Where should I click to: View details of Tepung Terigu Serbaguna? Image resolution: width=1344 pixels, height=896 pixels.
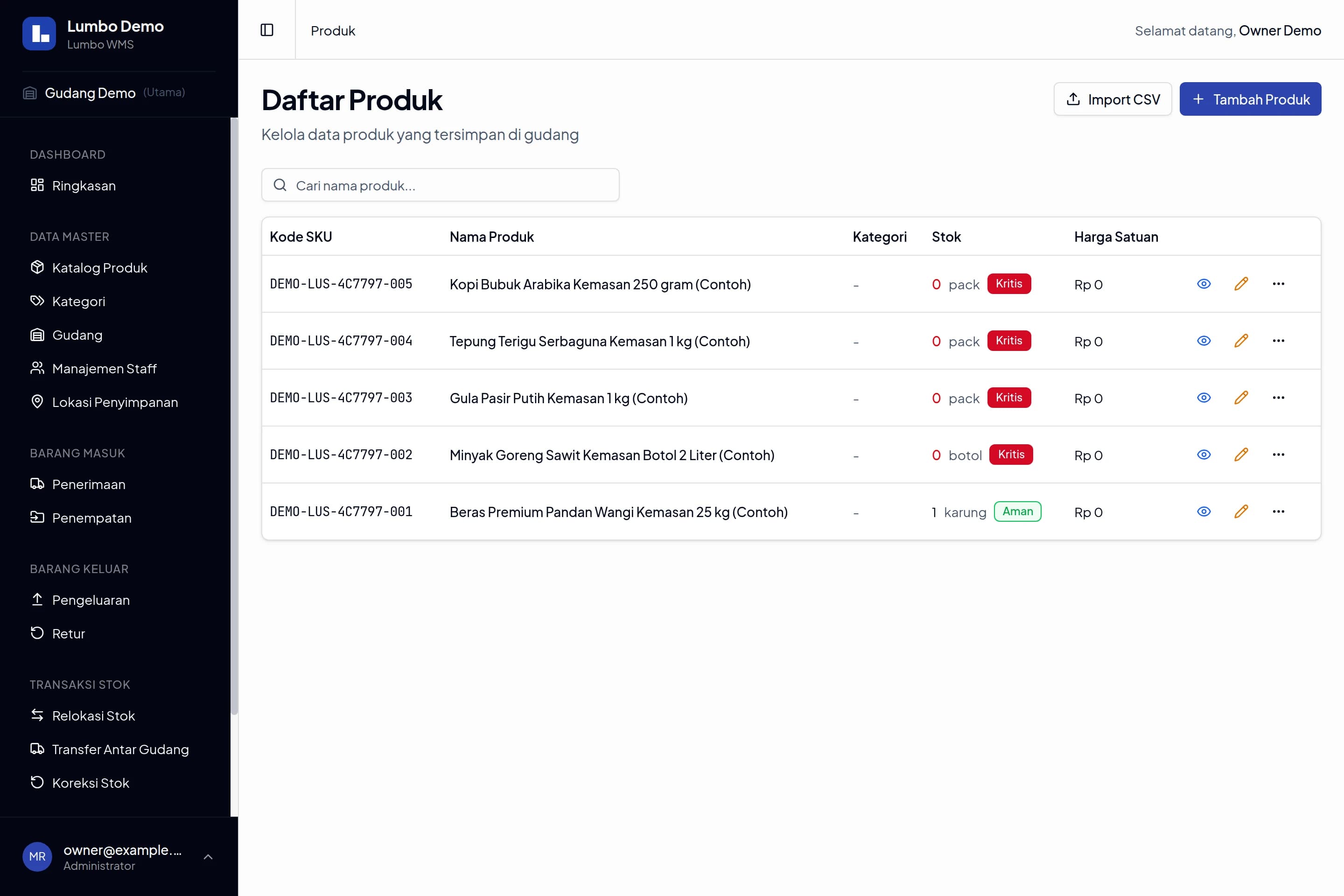tap(1204, 341)
